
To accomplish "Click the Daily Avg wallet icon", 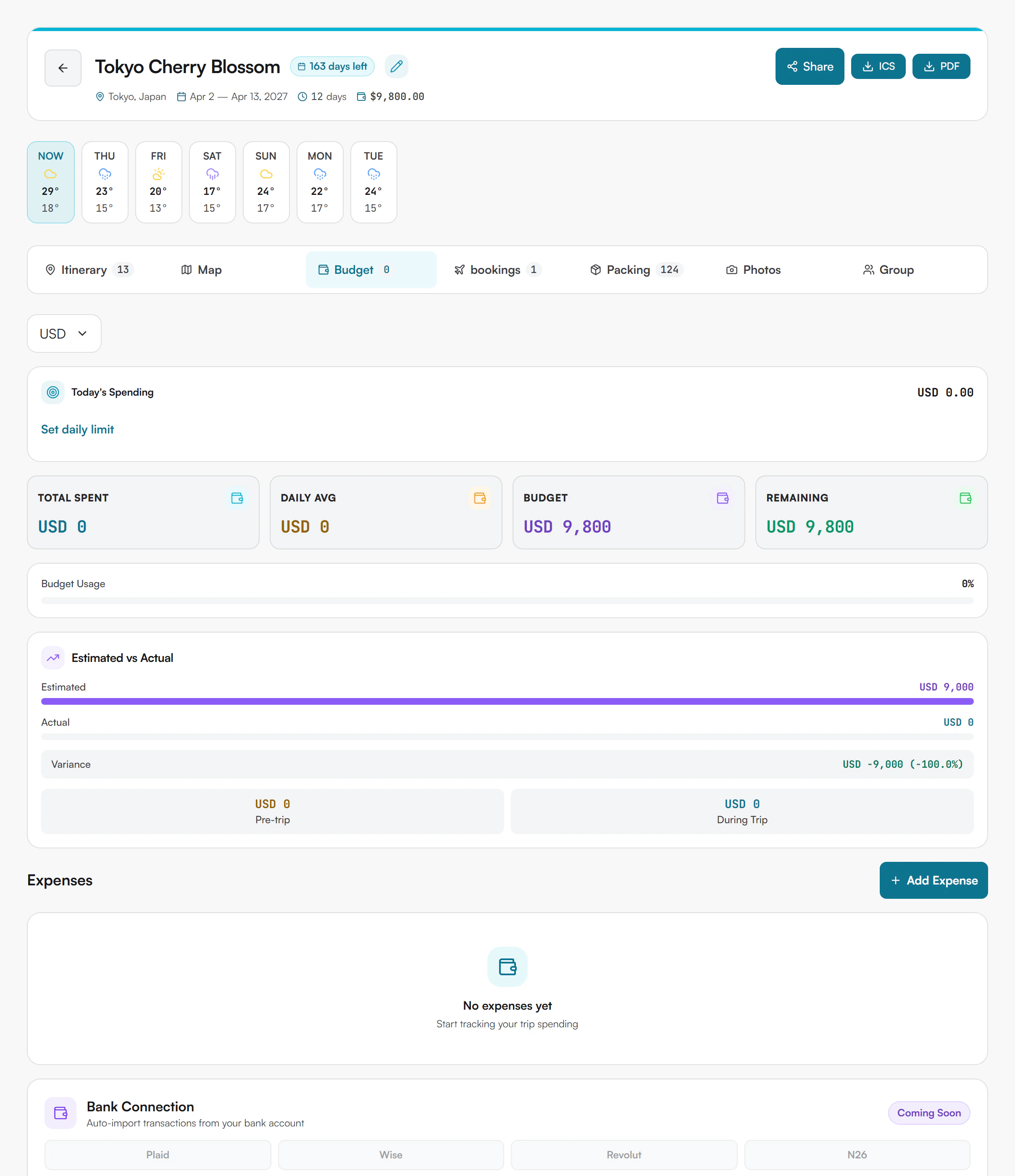I will tap(480, 498).
